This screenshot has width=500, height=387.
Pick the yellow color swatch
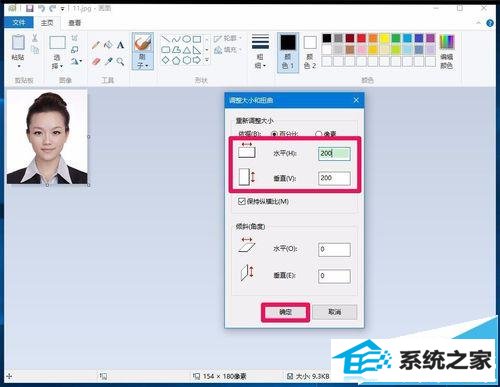(384, 38)
